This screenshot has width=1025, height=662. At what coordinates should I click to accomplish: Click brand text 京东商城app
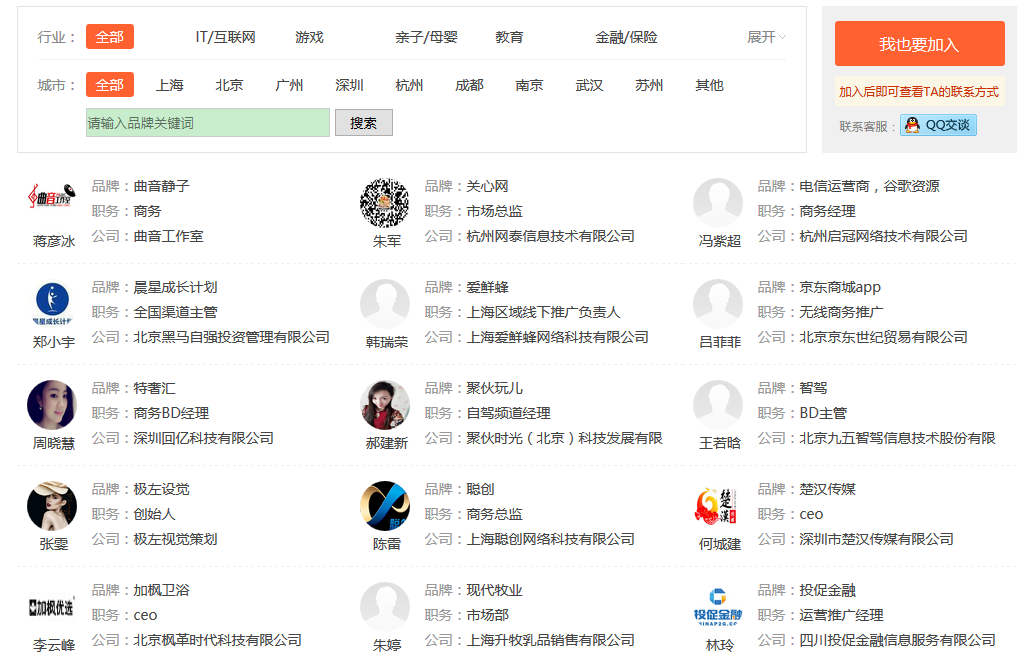[x=840, y=287]
